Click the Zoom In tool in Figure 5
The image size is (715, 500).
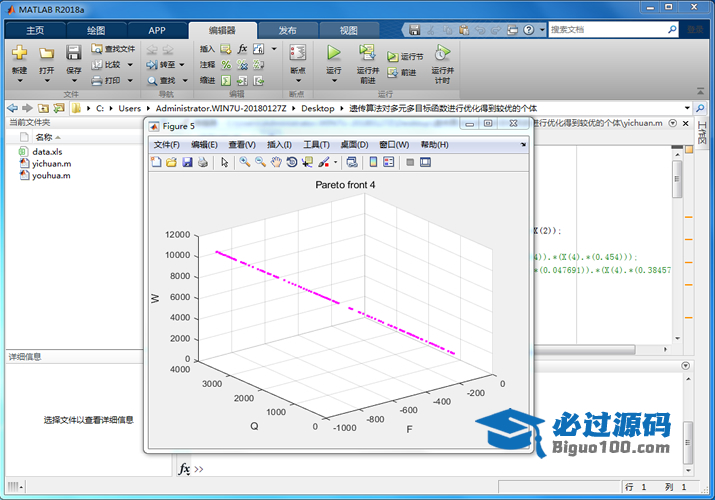point(244,162)
